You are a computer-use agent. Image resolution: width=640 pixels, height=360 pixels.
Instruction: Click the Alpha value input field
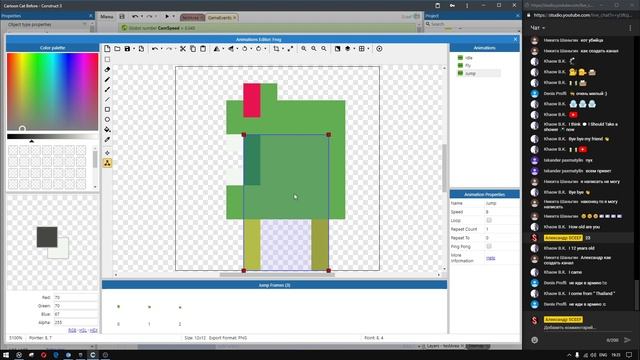(76, 322)
